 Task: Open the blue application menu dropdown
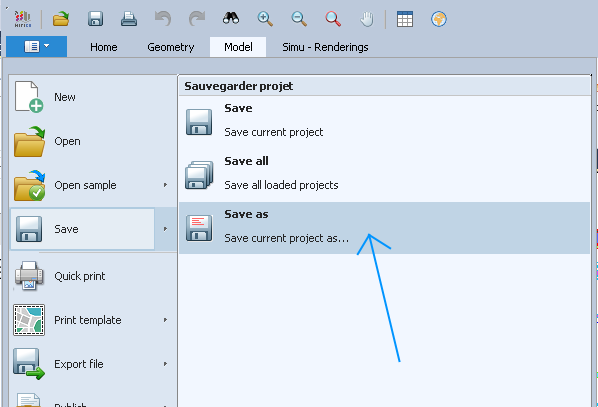37,47
